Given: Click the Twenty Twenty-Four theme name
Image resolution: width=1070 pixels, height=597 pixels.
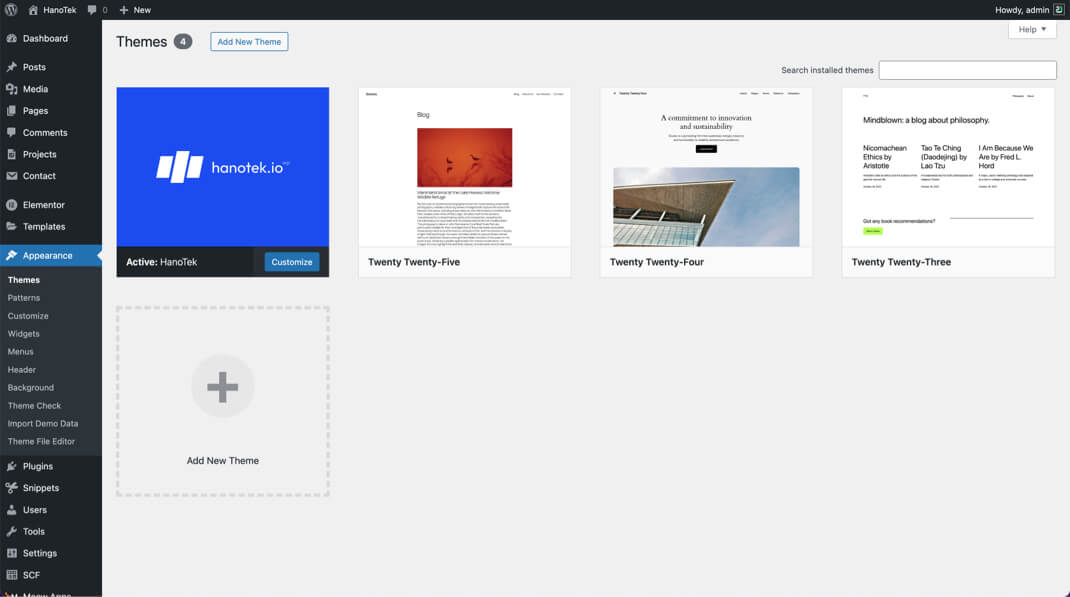Looking at the screenshot, I should click(656, 262).
